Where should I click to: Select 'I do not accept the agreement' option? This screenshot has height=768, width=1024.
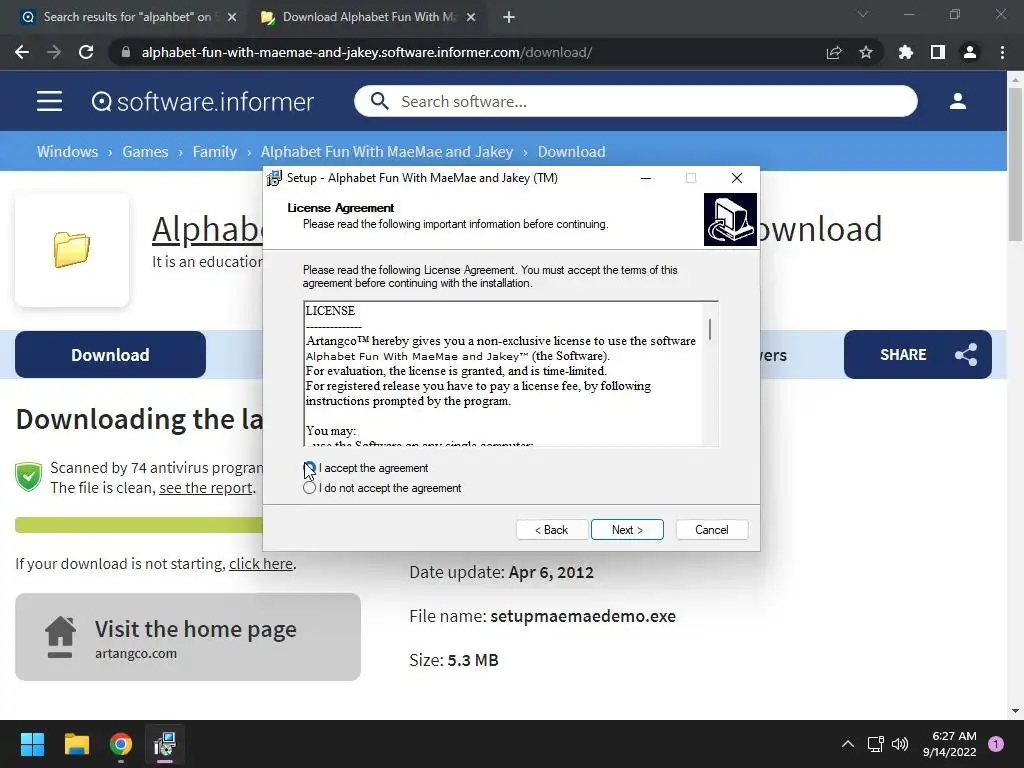click(310, 488)
